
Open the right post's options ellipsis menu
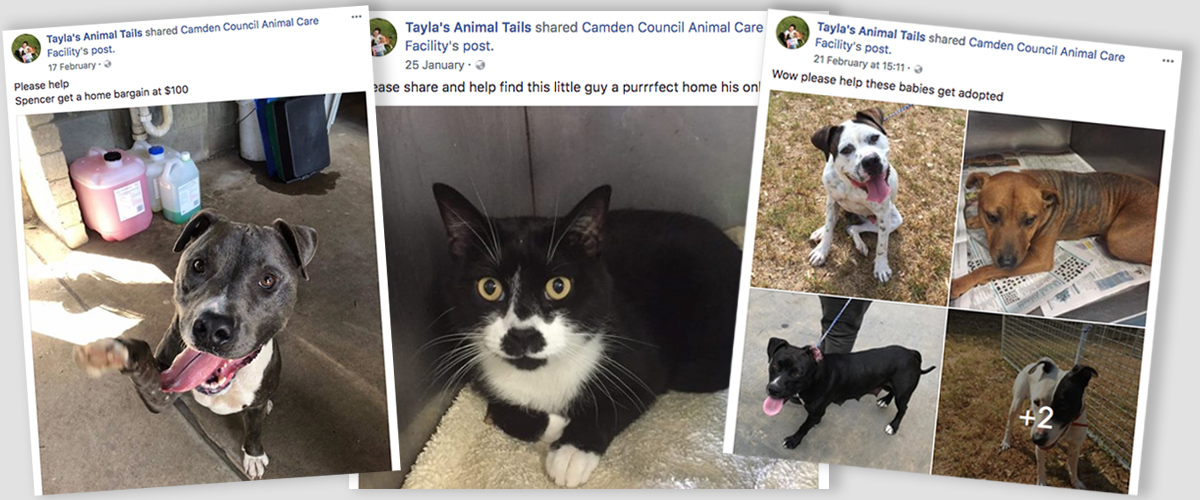(1166, 61)
